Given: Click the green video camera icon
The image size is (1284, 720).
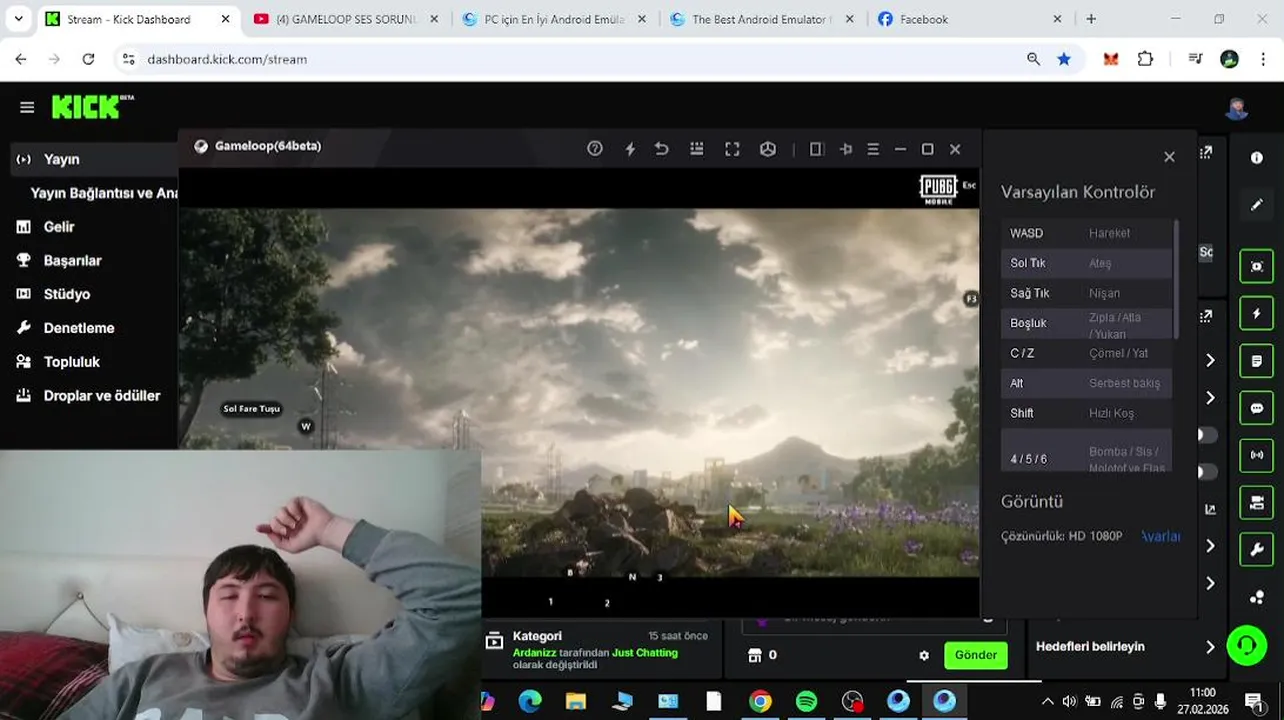Looking at the screenshot, I should tap(1257, 503).
